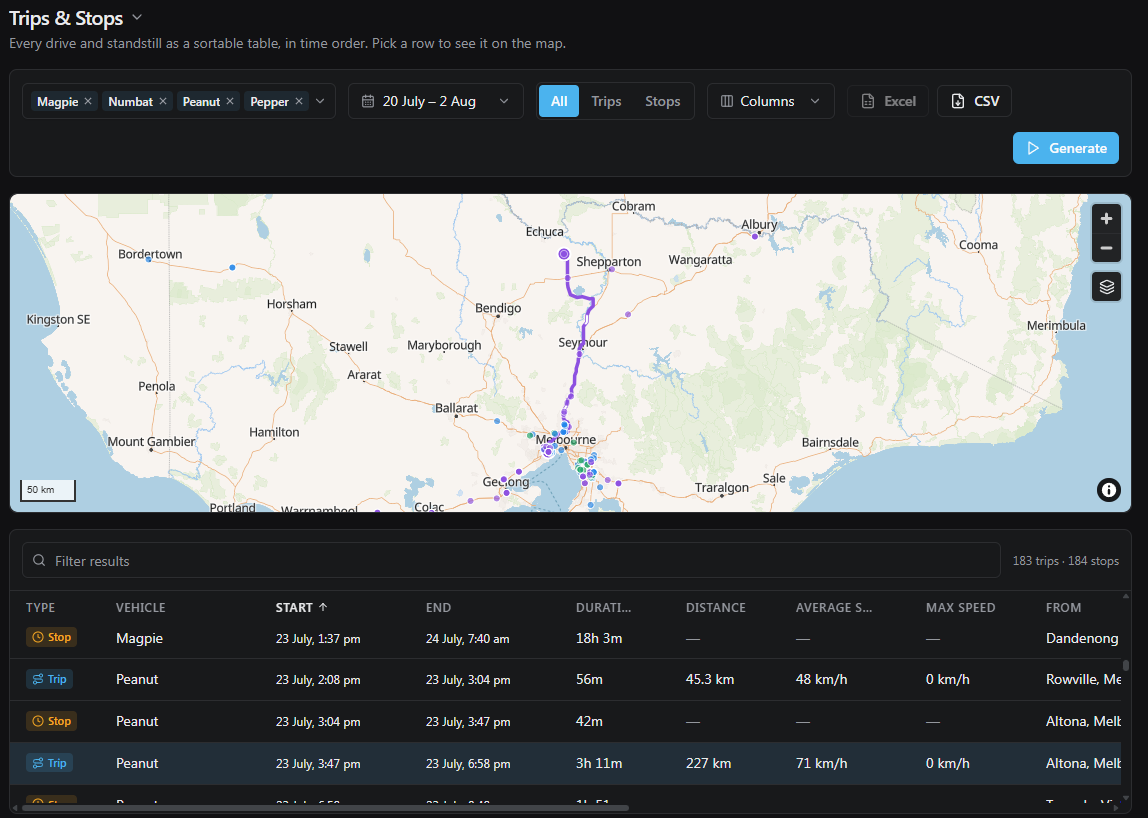The image size is (1148, 818).
Task: Click the 71 km/h average speed cell
Action: [821, 763]
